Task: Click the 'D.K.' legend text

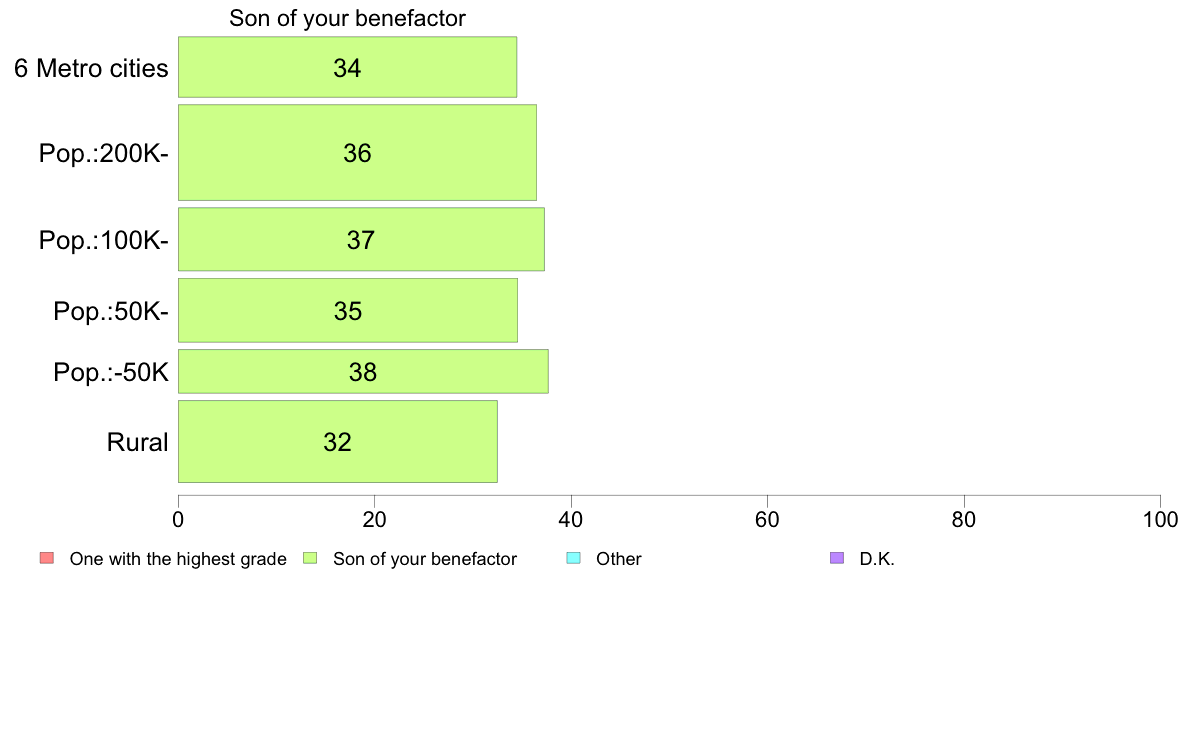Action: point(877,559)
